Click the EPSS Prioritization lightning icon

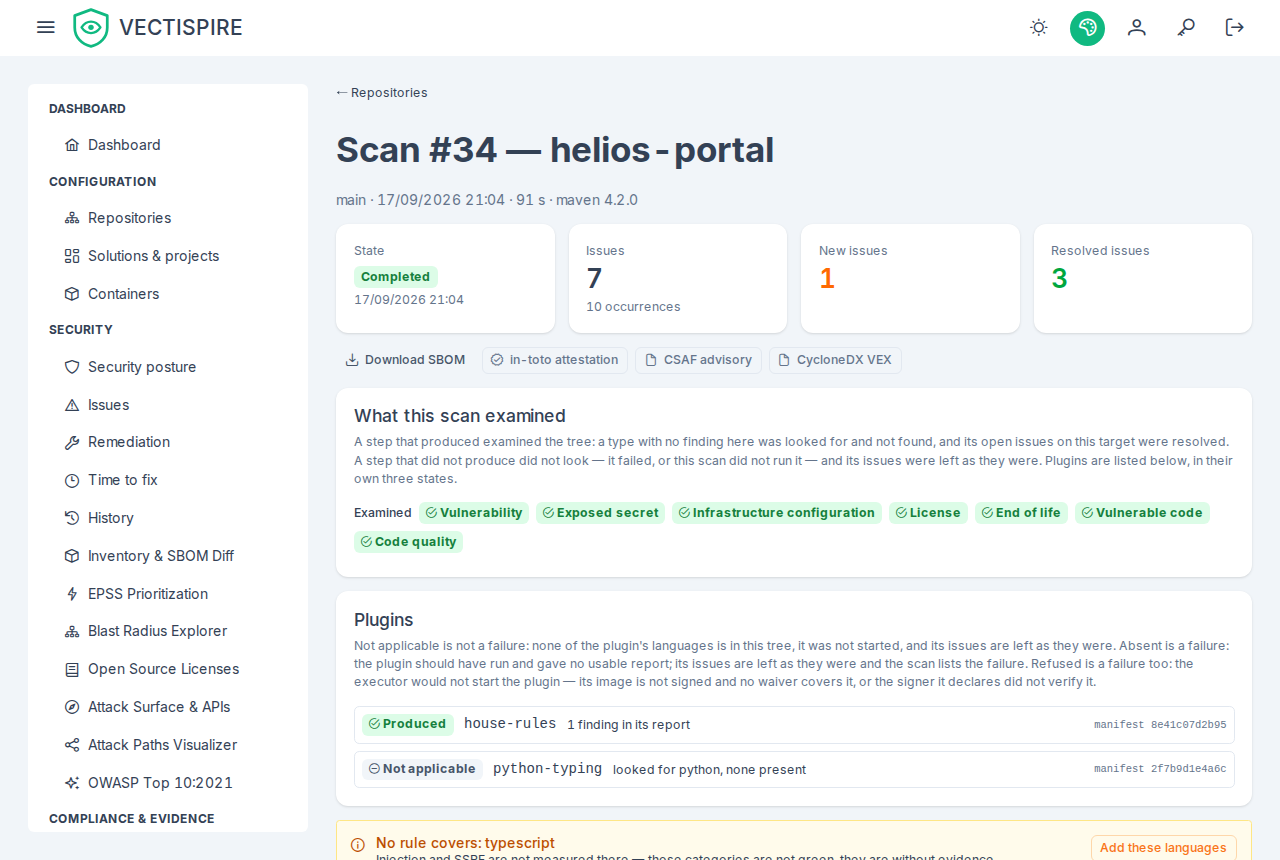click(x=72, y=594)
